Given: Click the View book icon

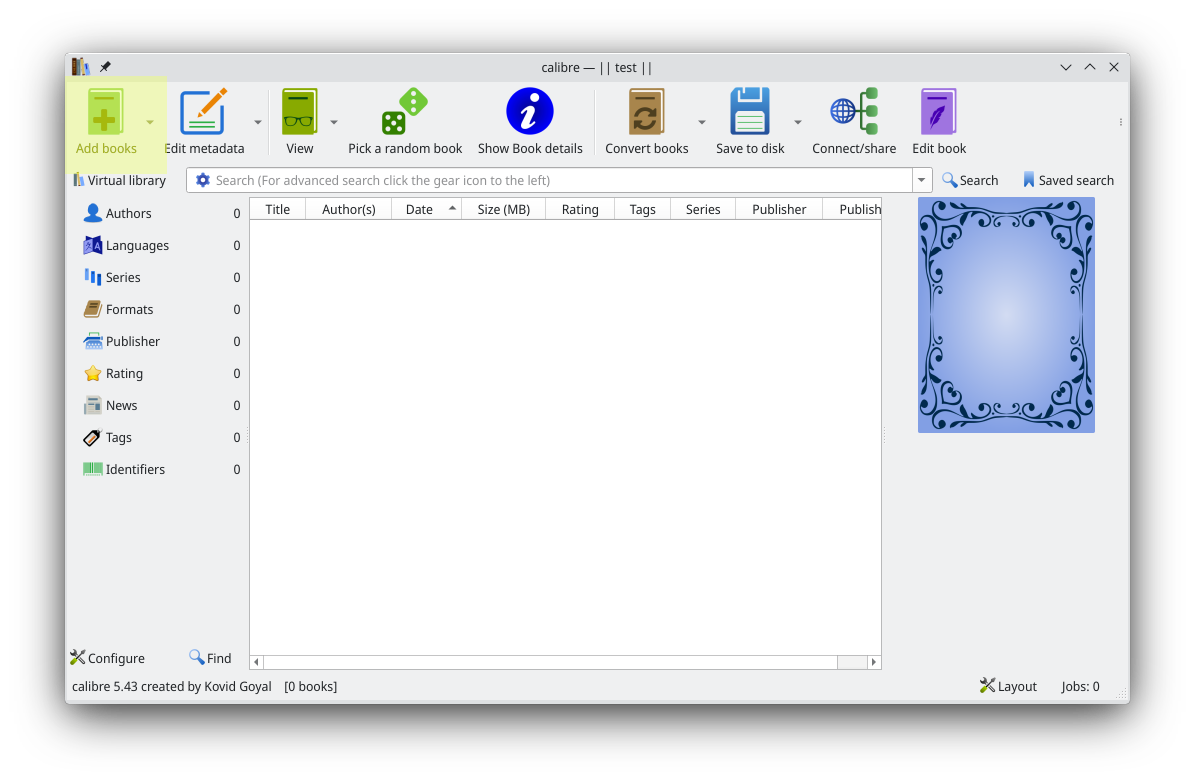Looking at the screenshot, I should click(x=299, y=112).
